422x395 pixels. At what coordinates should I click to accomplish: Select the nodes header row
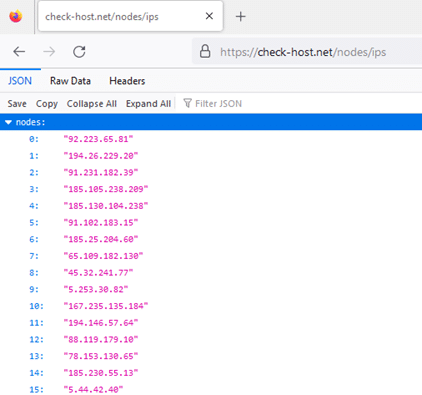(211, 122)
